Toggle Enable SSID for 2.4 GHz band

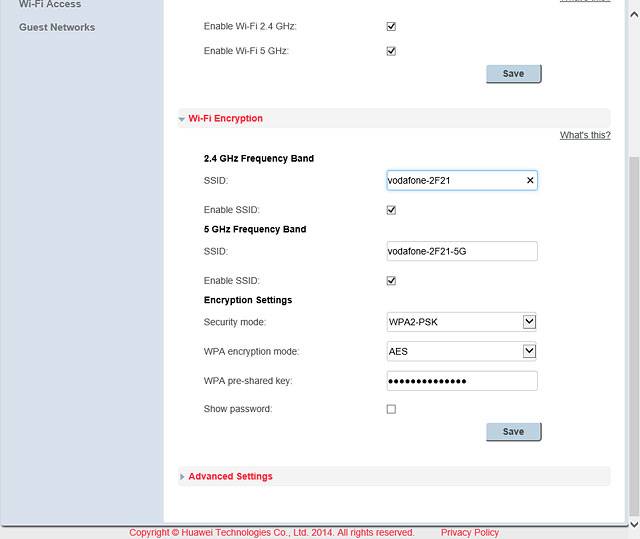(391, 210)
